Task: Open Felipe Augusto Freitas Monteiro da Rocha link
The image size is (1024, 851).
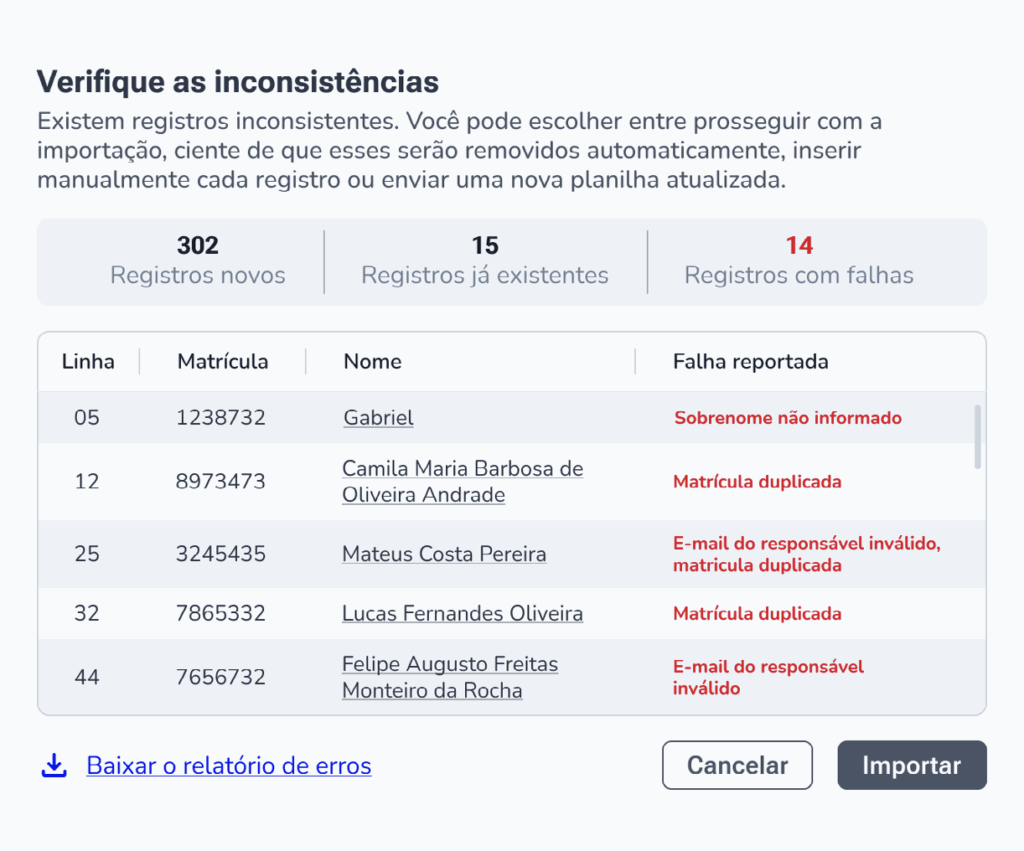Action: click(450, 677)
